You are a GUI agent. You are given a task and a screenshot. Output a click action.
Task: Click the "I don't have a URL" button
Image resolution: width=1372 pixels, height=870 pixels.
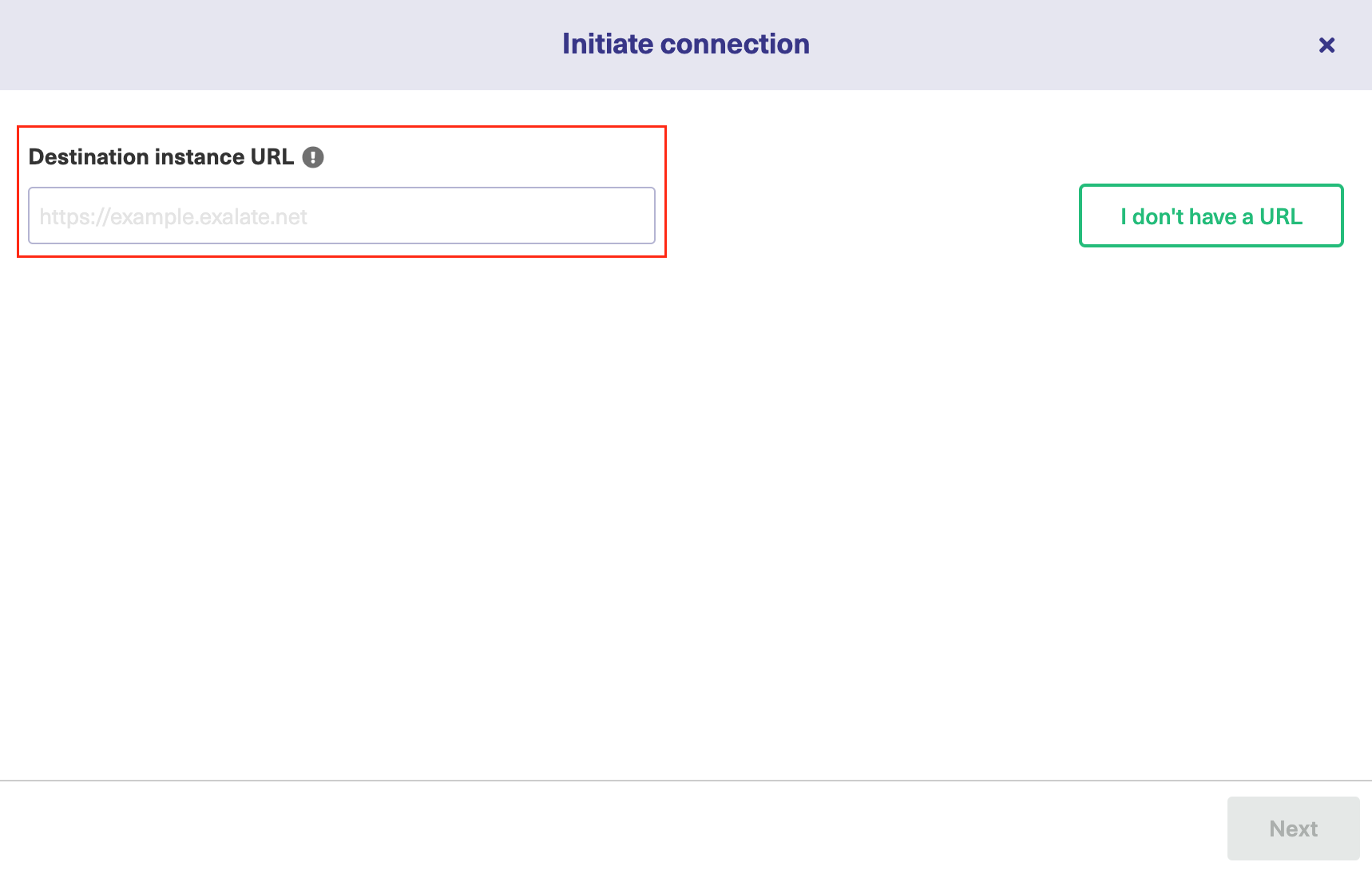[1211, 216]
